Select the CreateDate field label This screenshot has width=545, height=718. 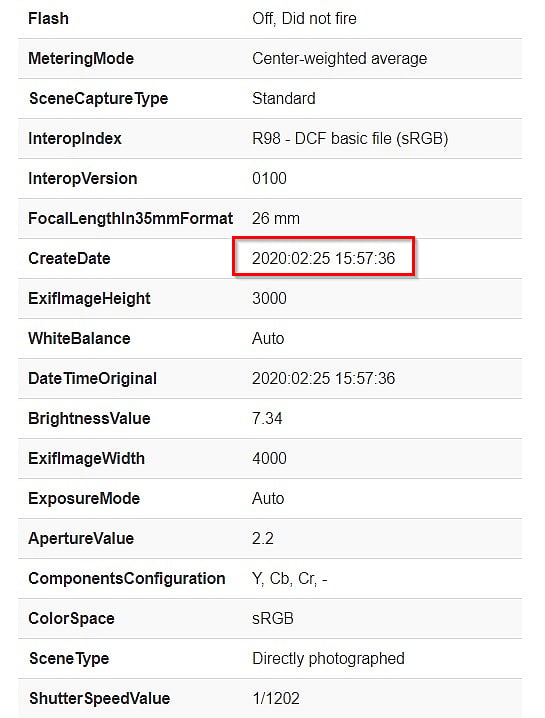point(69,258)
